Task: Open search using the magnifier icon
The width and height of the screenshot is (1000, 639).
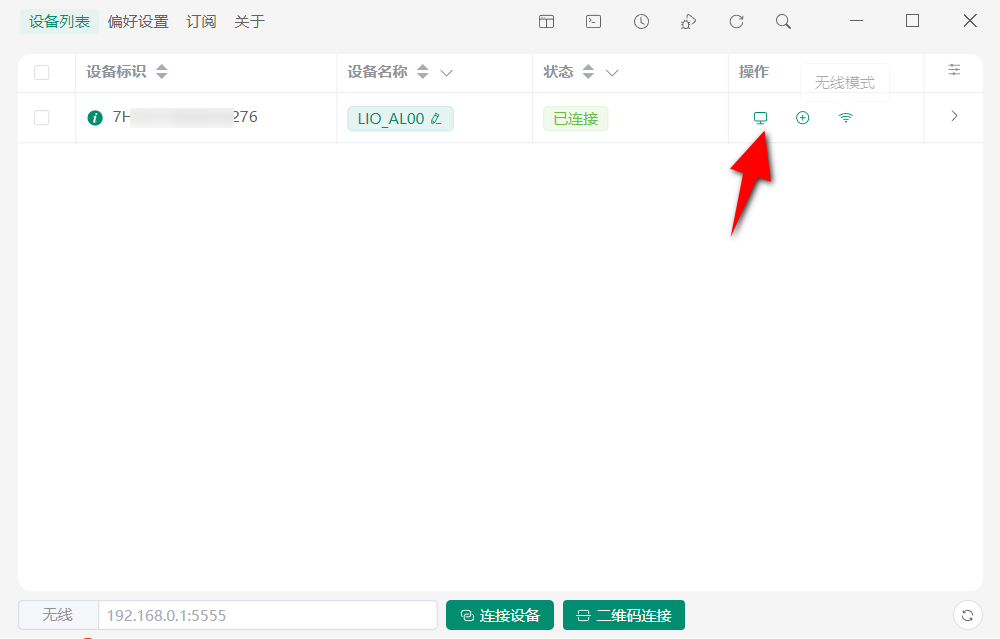Action: 783,20
